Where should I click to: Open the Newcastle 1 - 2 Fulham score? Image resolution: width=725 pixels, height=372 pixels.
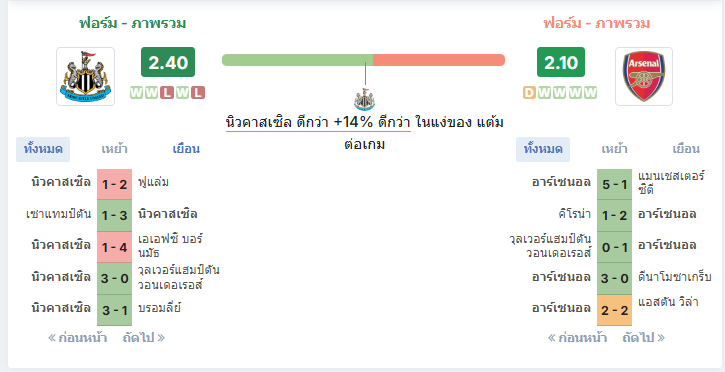[115, 184]
